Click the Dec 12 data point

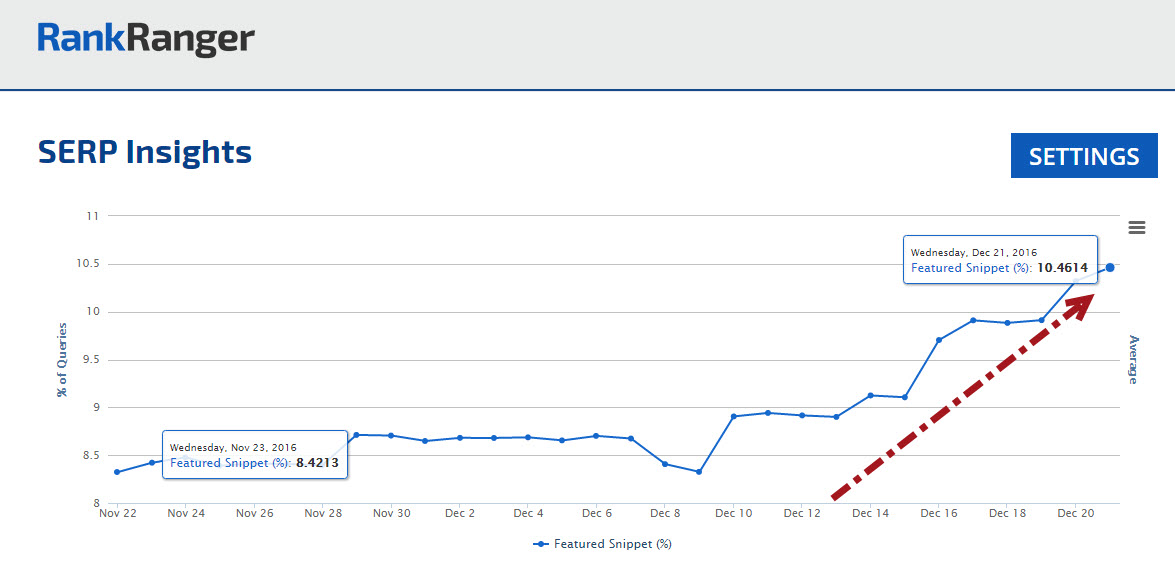click(802, 415)
